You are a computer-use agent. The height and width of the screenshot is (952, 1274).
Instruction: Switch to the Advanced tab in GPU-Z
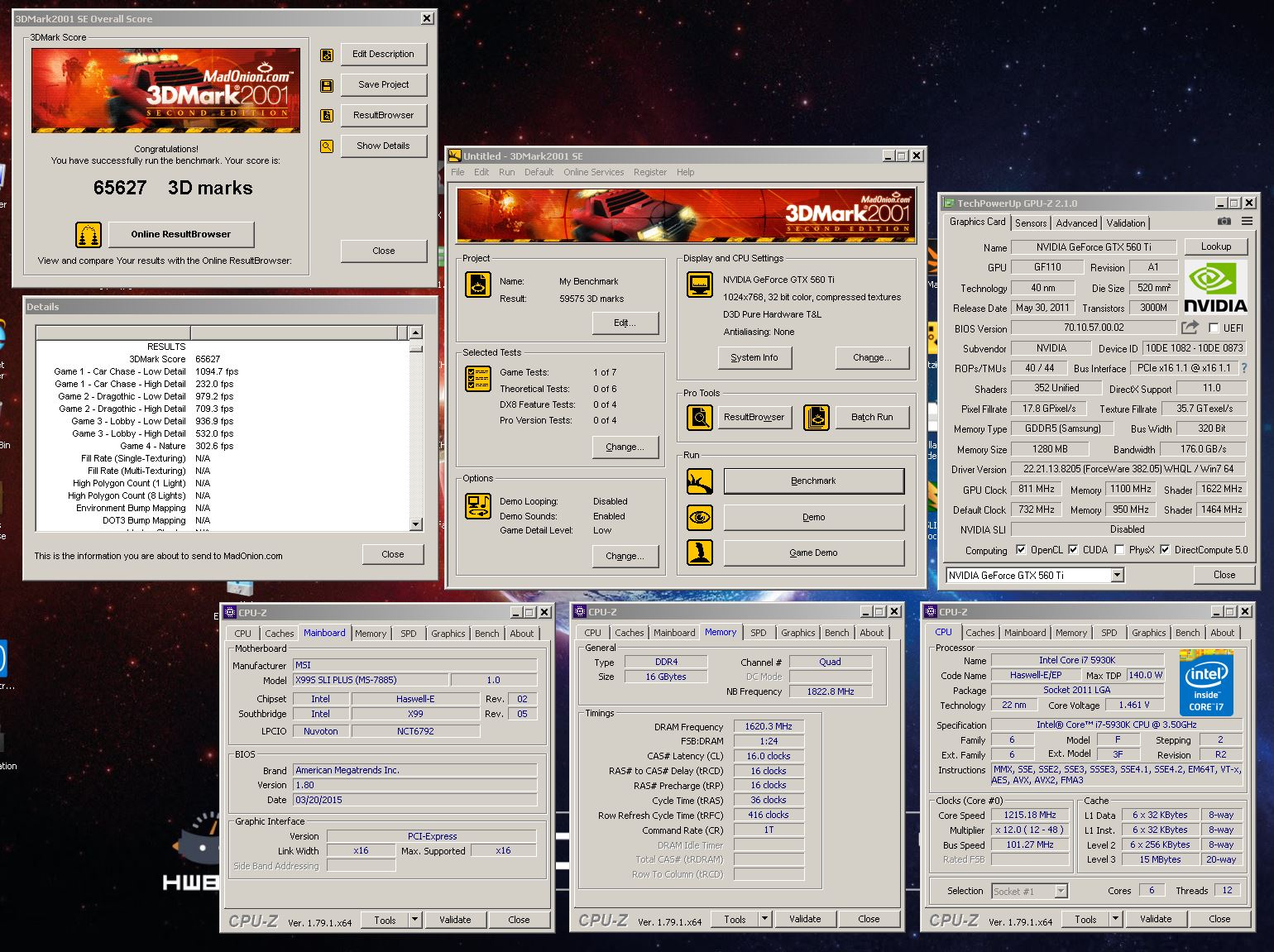(x=1076, y=222)
